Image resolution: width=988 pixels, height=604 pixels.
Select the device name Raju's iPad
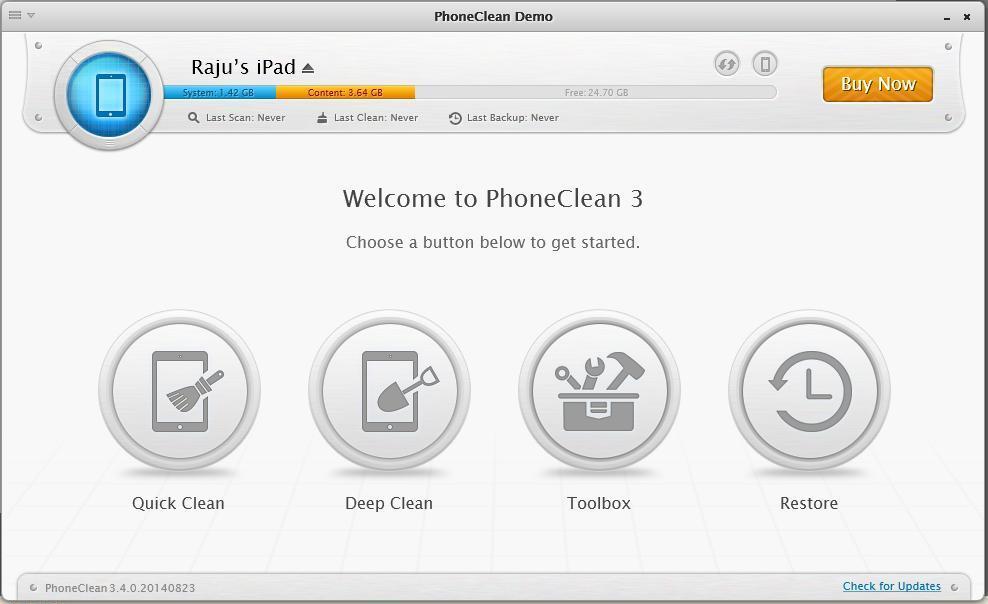click(243, 66)
